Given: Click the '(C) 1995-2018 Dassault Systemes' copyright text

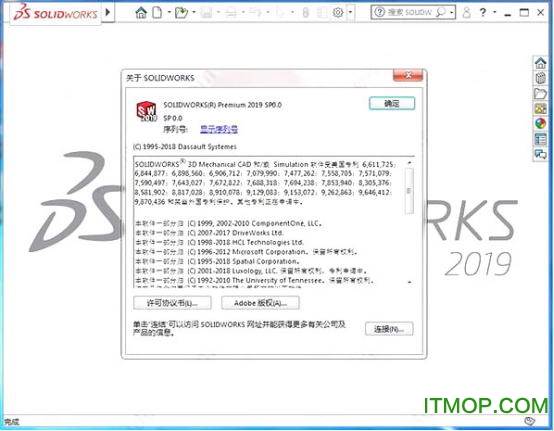Looking at the screenshot, I should point(184,147).
